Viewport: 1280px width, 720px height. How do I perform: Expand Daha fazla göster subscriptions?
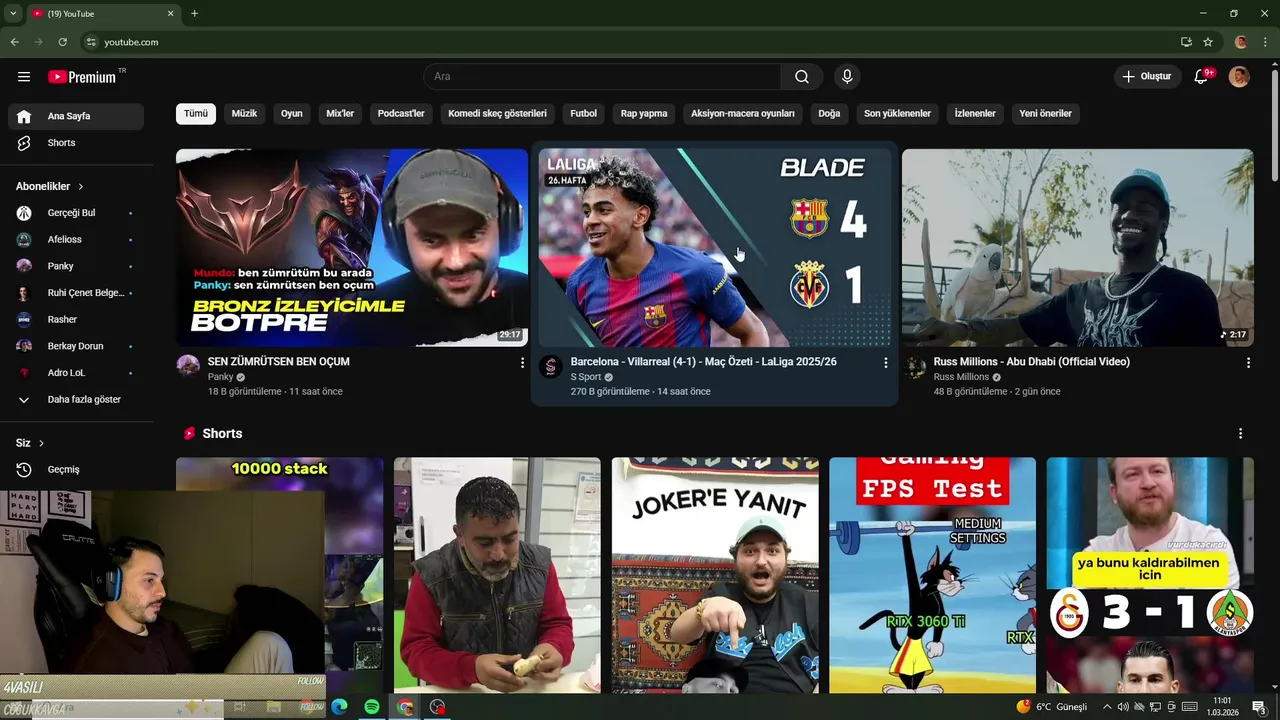click(76, 399)
